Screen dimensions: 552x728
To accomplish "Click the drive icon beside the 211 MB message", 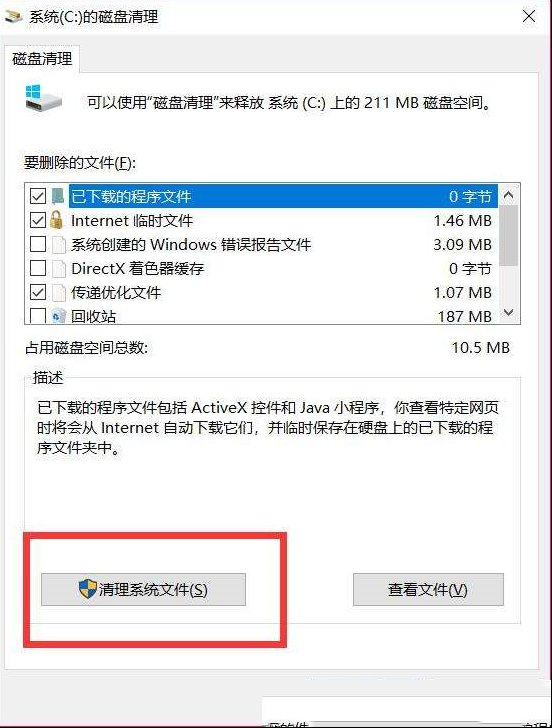I will [x=44, y=98].
